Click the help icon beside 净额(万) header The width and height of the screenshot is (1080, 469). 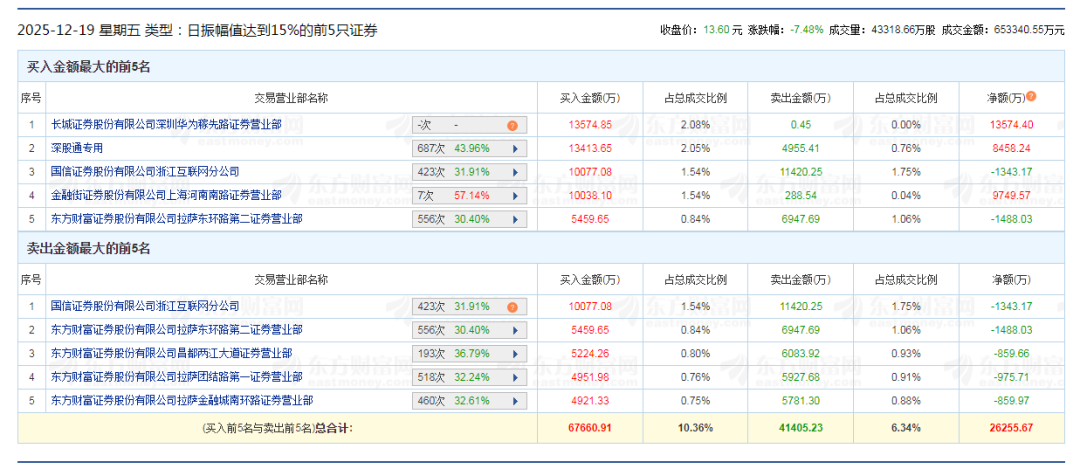1031,97
